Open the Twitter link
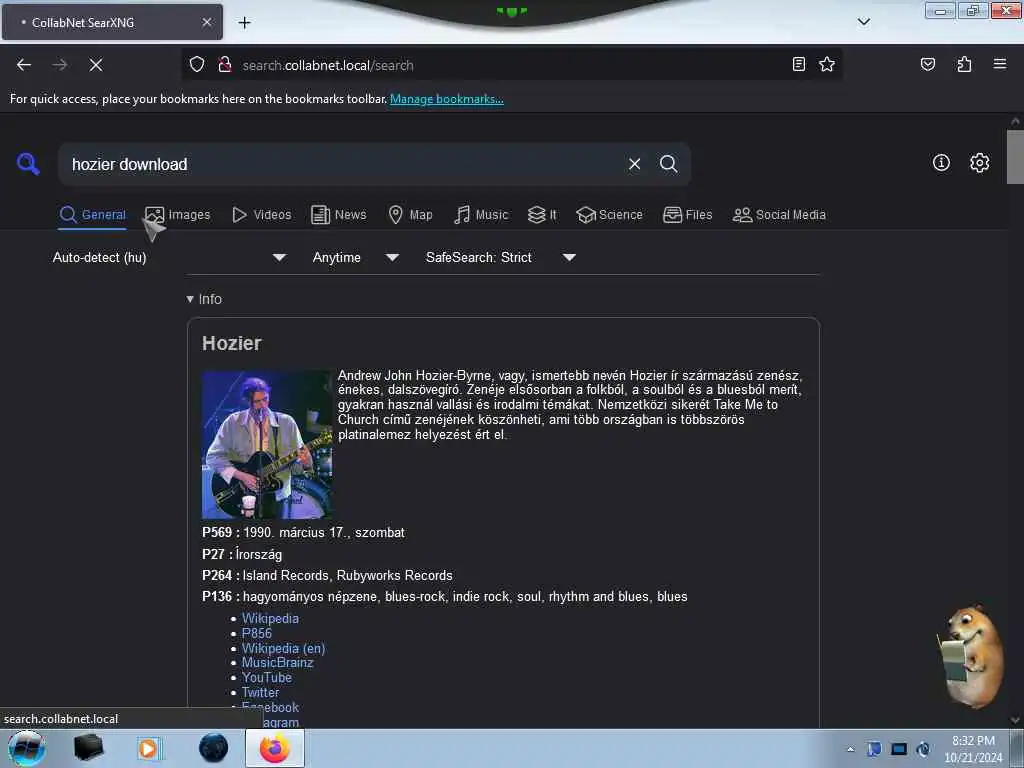The image size is (1024, 768). pos(260,693)
